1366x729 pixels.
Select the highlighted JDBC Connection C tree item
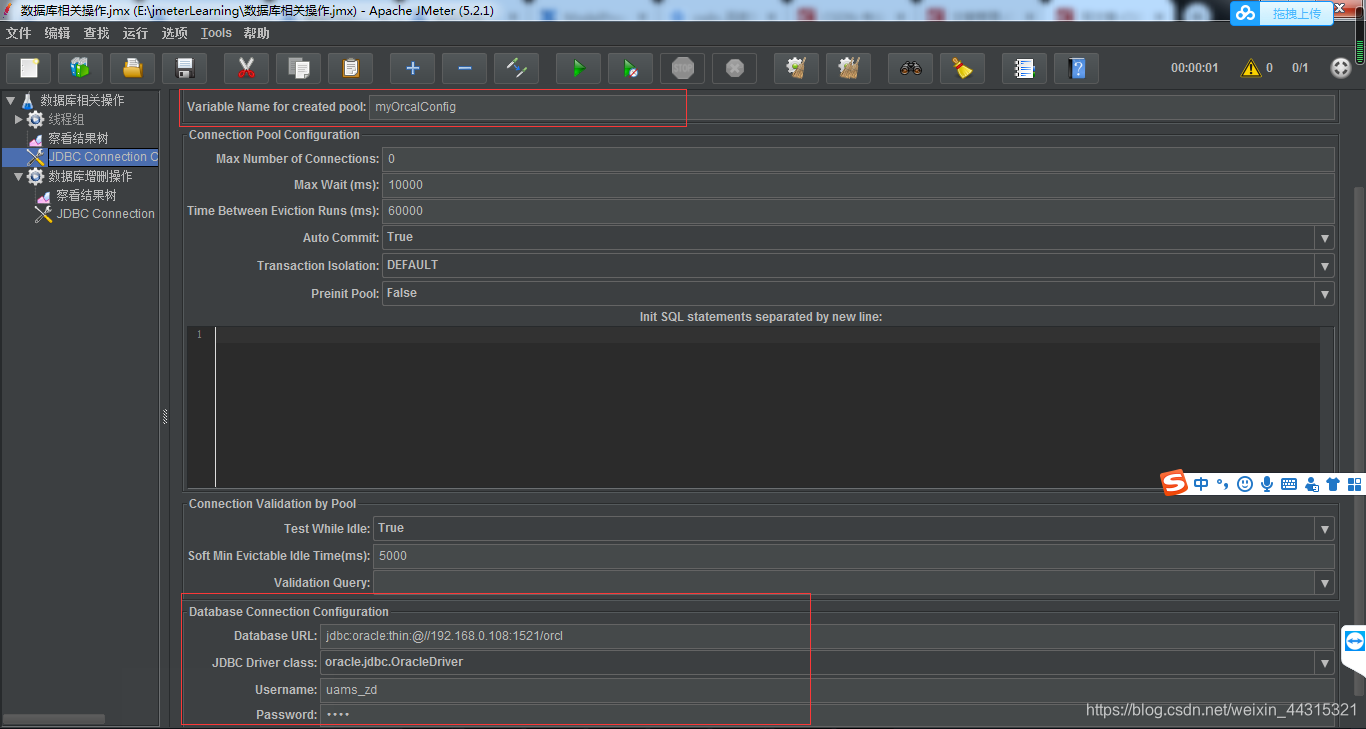pyautogui.click(x=103, y=157)
